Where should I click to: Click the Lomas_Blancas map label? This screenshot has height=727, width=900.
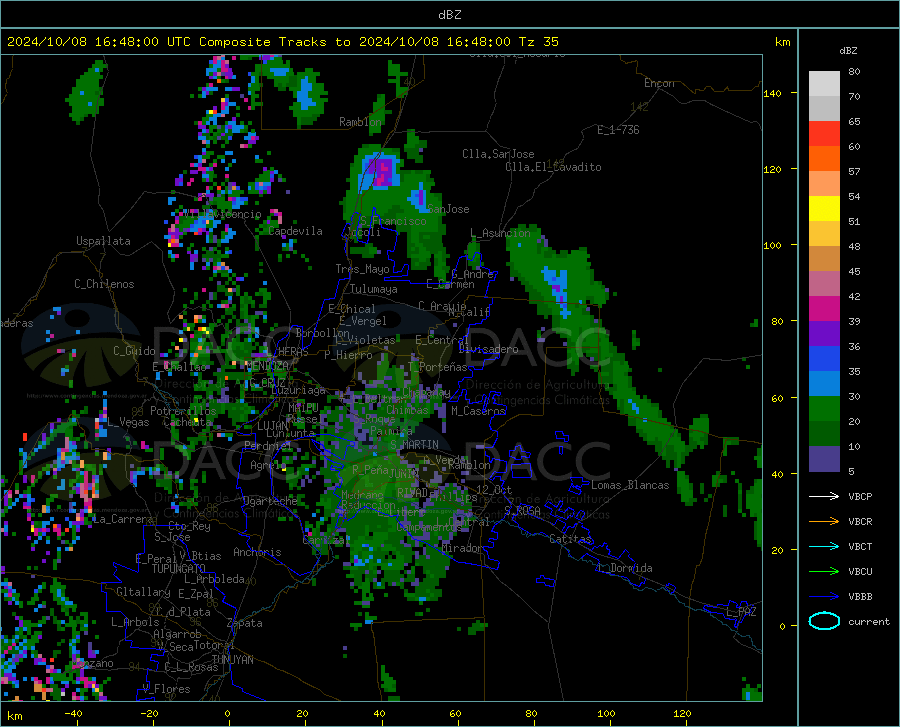click(630, 485)
